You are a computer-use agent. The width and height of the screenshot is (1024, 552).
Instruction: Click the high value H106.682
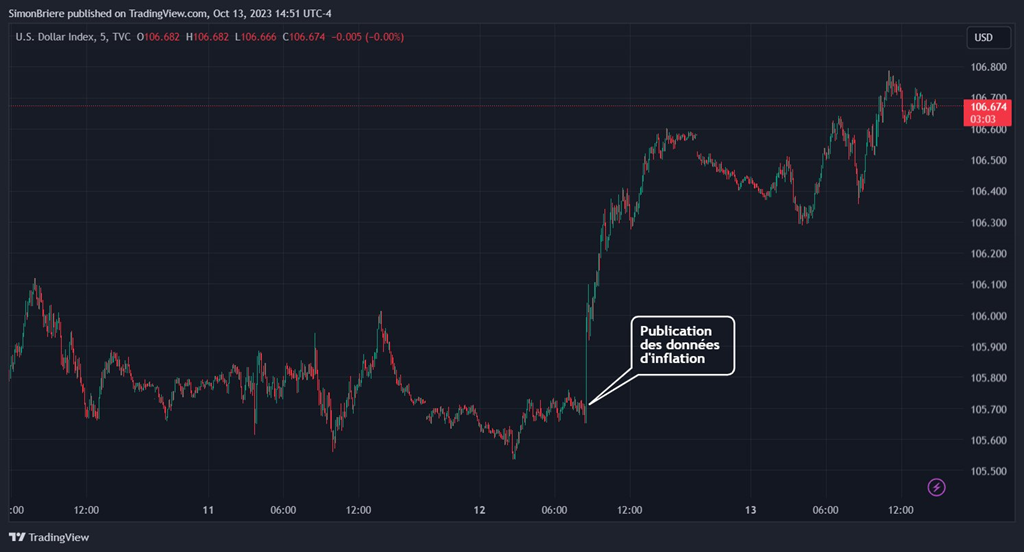click(208, 38)
